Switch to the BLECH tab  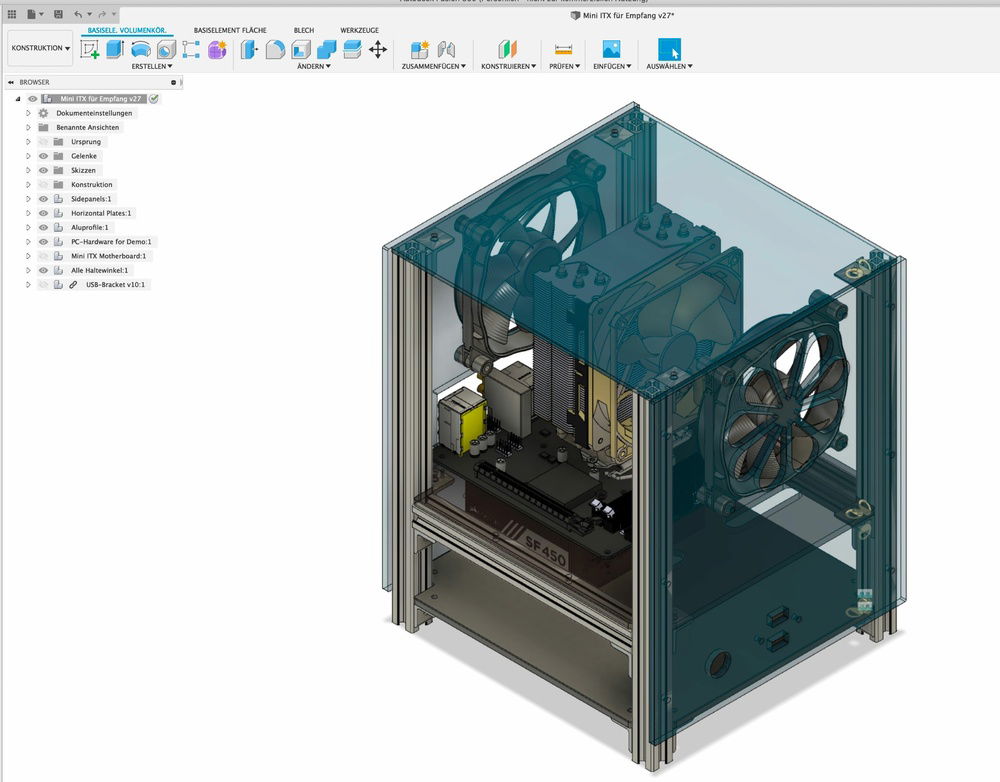(x=303, y=31)
